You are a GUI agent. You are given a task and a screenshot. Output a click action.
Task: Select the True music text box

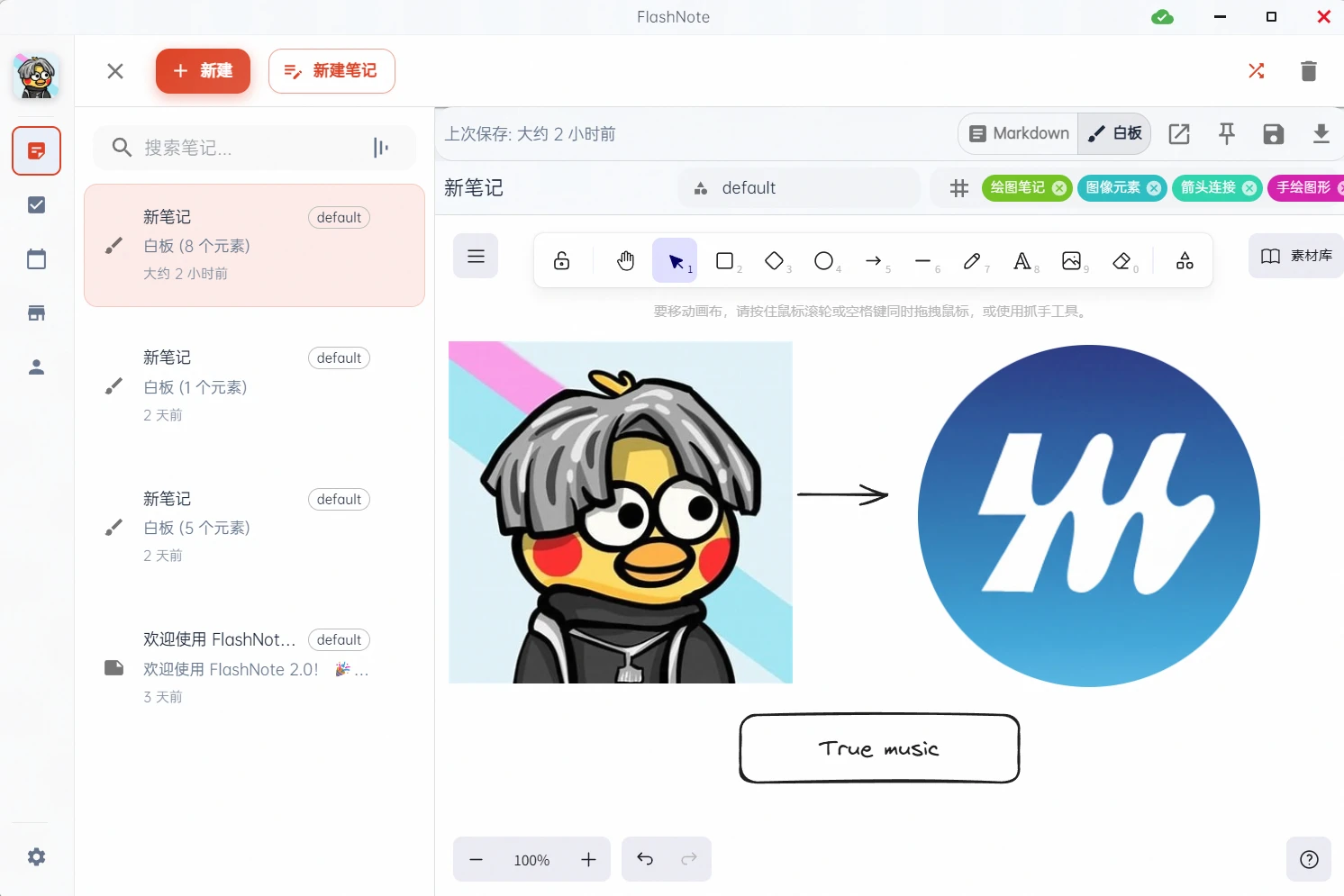pos(879,748)
